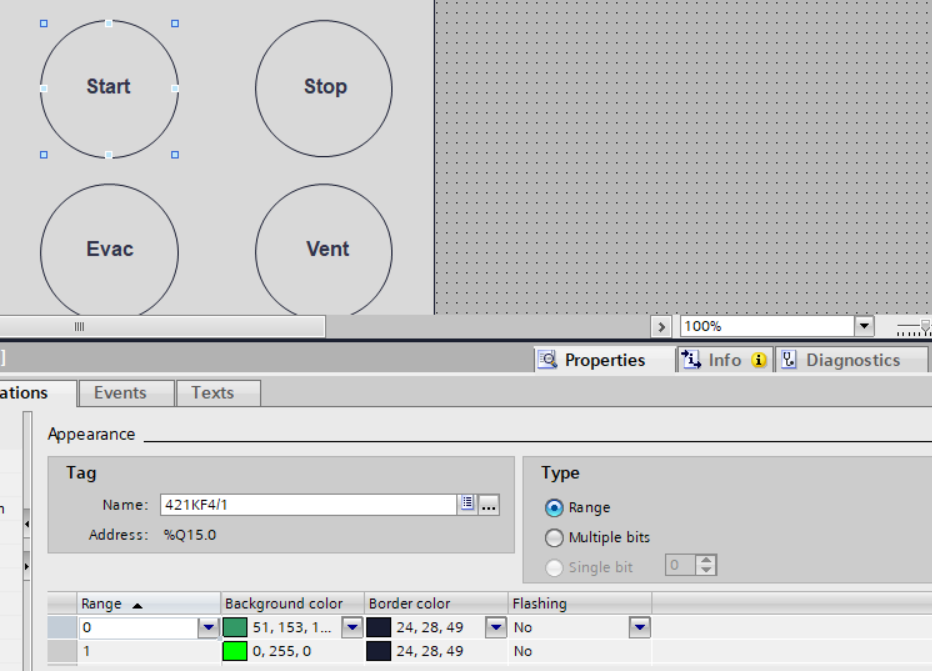Open Background color dropdown for range 0
Image resolution: width=932 pixels, height=671 pixels.
(x=352, y=628)
